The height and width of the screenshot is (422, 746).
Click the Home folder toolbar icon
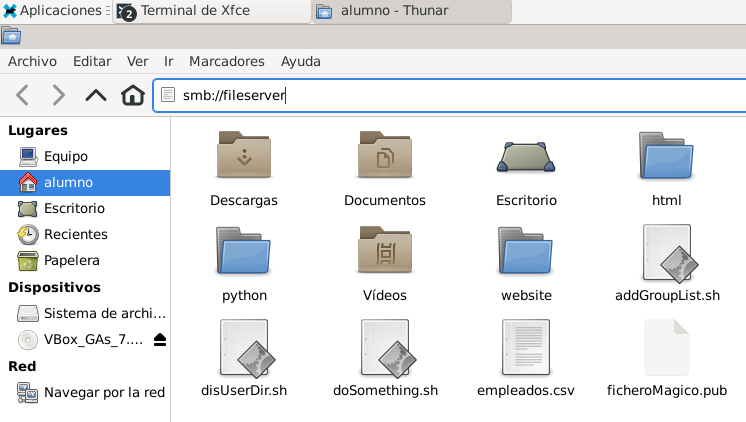point(132,96)
